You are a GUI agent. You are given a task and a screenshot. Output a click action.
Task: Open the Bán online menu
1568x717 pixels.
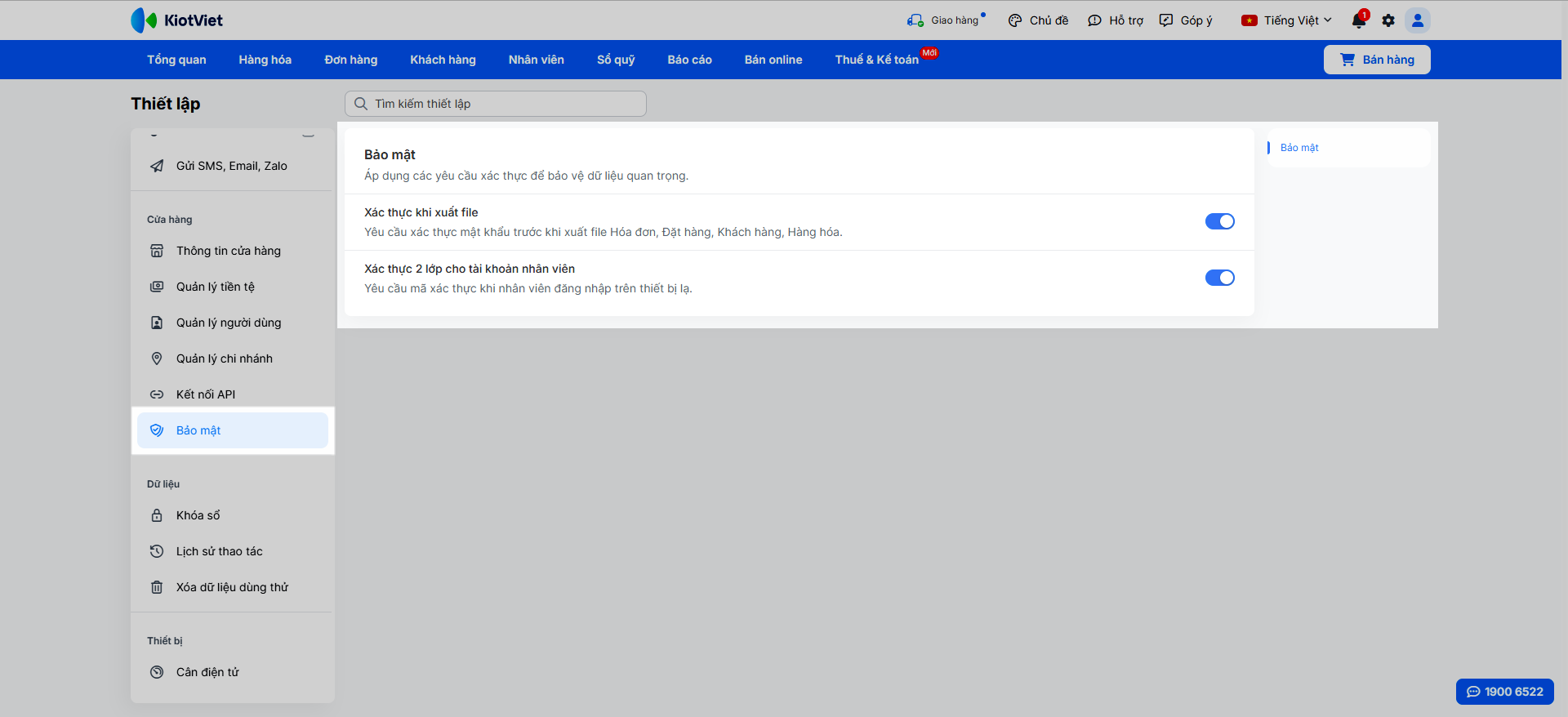pyautogui.click(x=773, y=60)
